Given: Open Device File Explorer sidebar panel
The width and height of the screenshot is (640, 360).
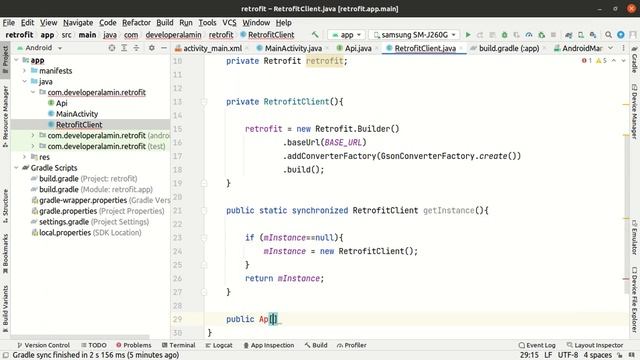Looking at the screenshot, I should 634,299.
